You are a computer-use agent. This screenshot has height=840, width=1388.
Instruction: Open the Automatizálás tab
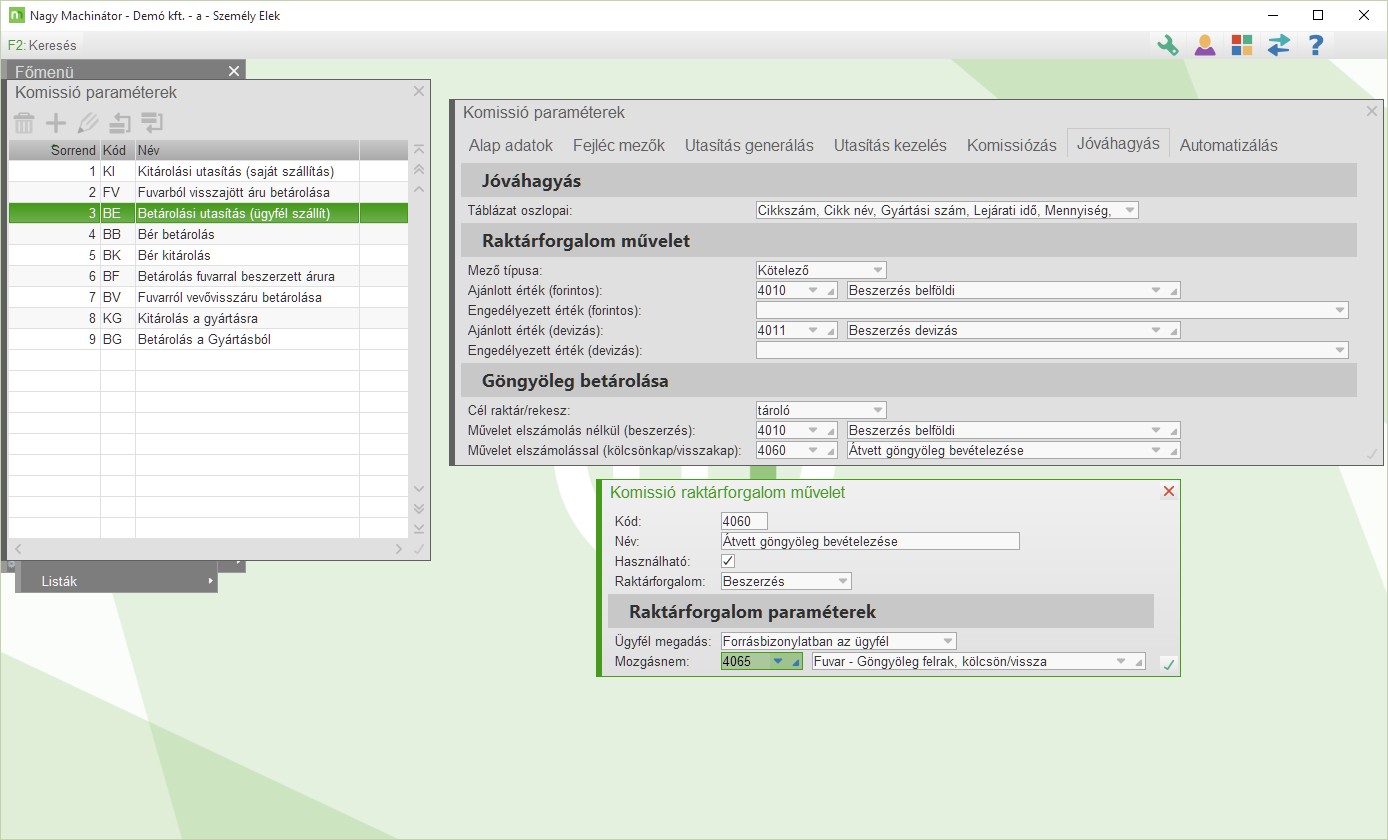1228,145
